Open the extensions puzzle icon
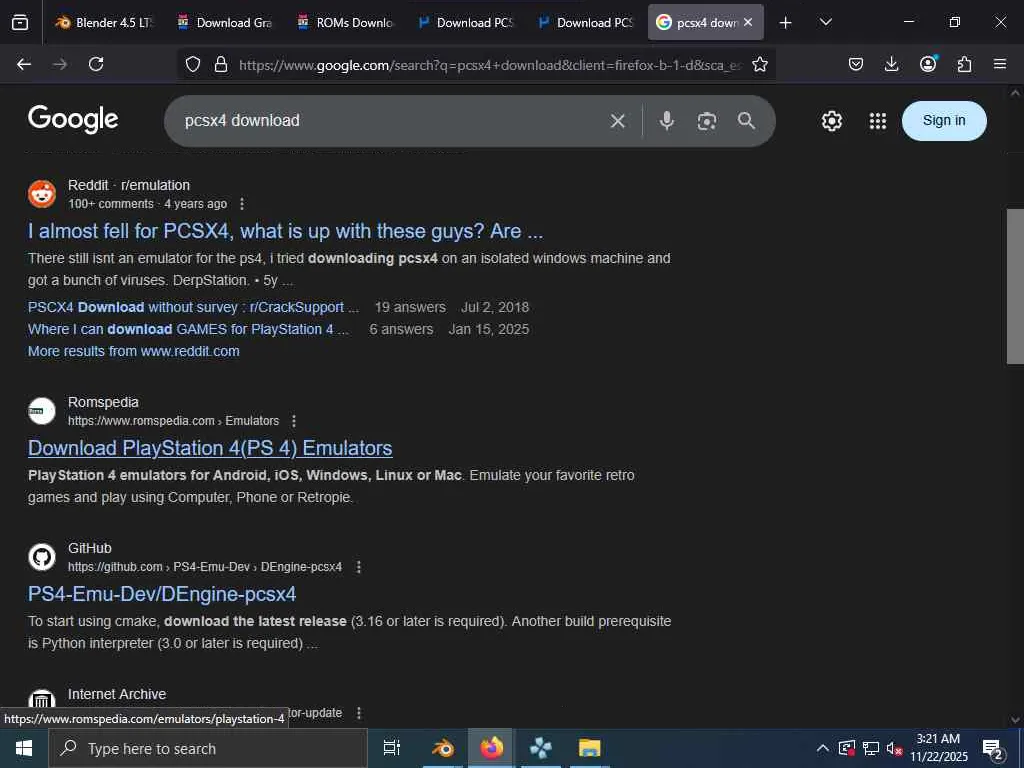Viewport: 1024px width, 768px height. pyautogui.click(x=964, y=64)
